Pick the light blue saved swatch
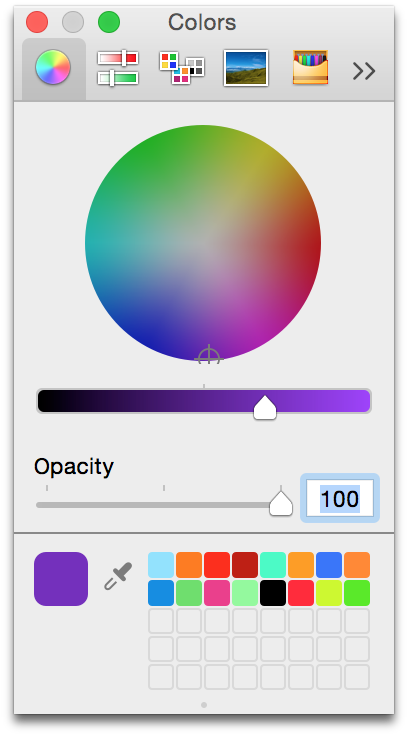 (161, 565)
